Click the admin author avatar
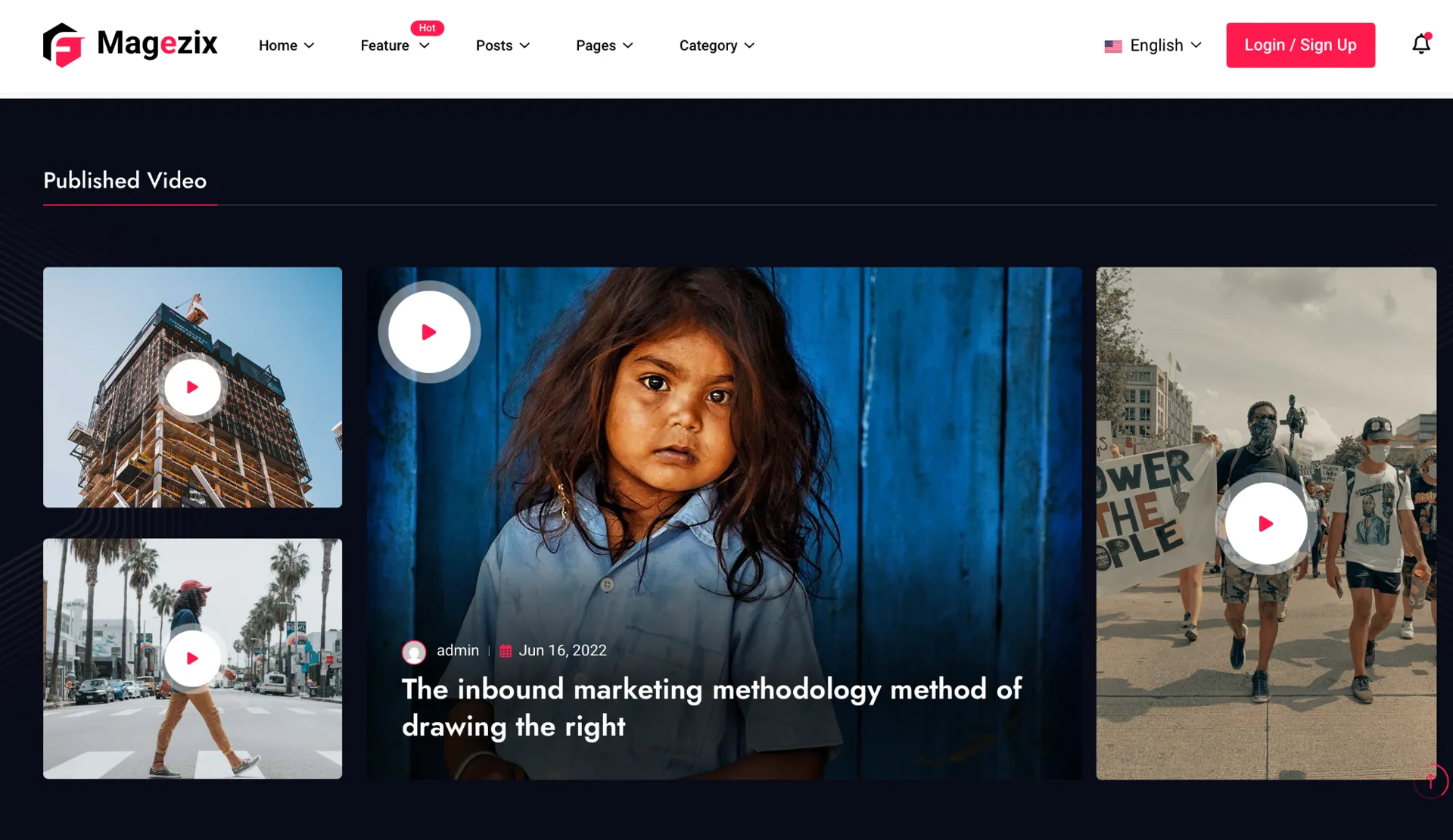 [414, 652]
